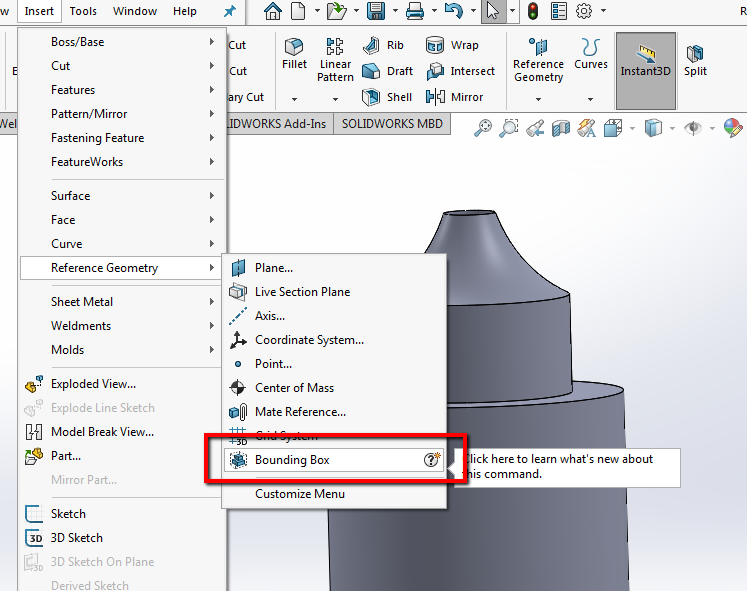Image resolution: width=747 pixels, height=591 pixels.
Task: Choose Plane... from Reference Geometry submenu
Action: point(334,268)
